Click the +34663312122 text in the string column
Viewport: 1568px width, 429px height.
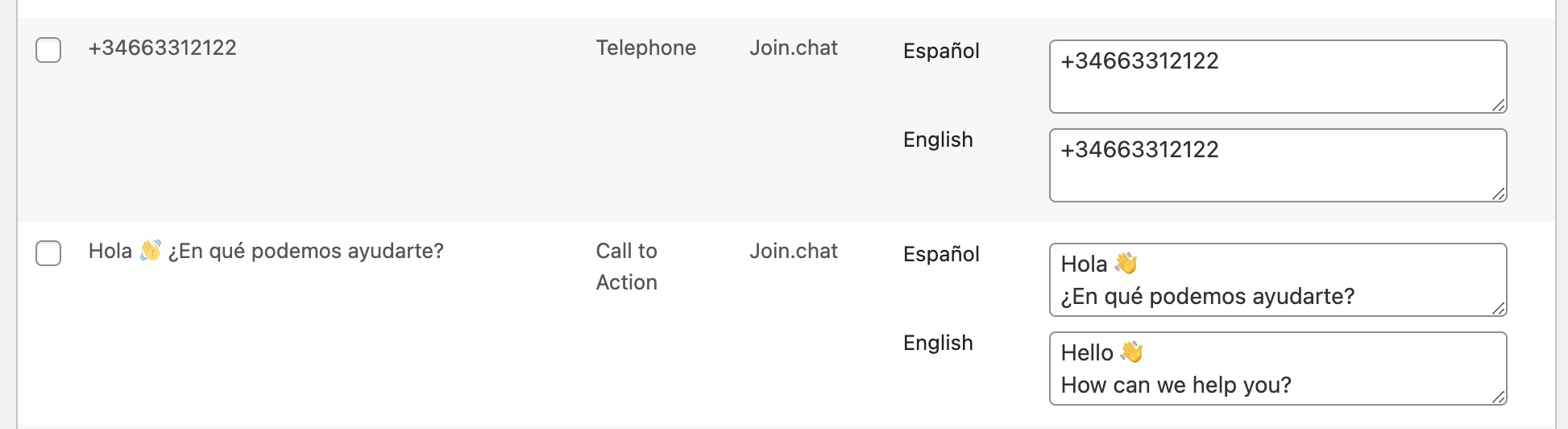(x=163, y=48)
